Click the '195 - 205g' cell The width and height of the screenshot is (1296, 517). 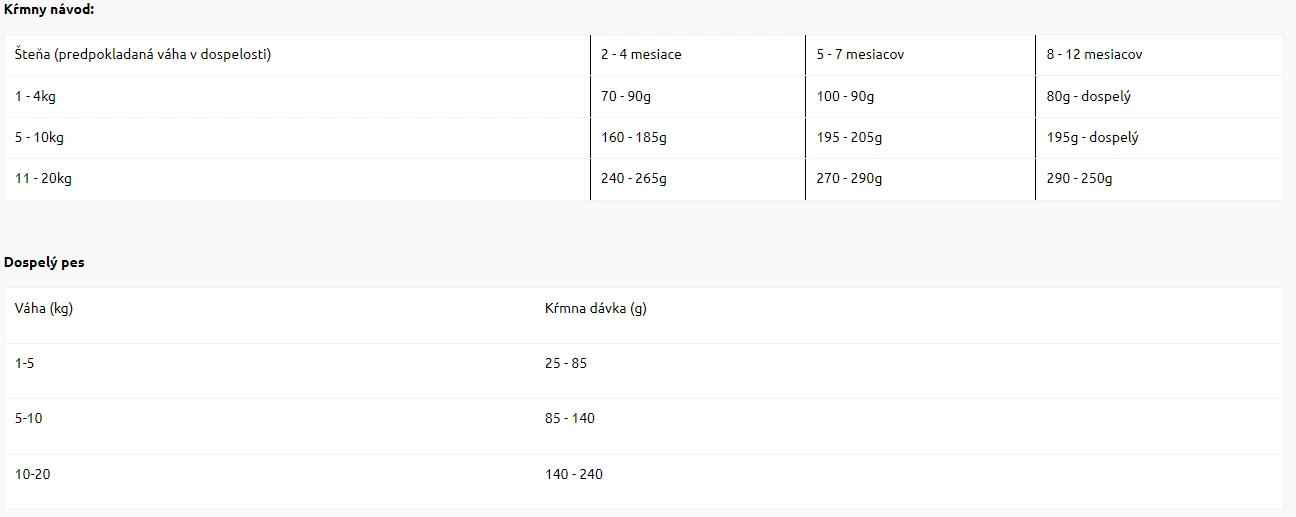point(920,138)
